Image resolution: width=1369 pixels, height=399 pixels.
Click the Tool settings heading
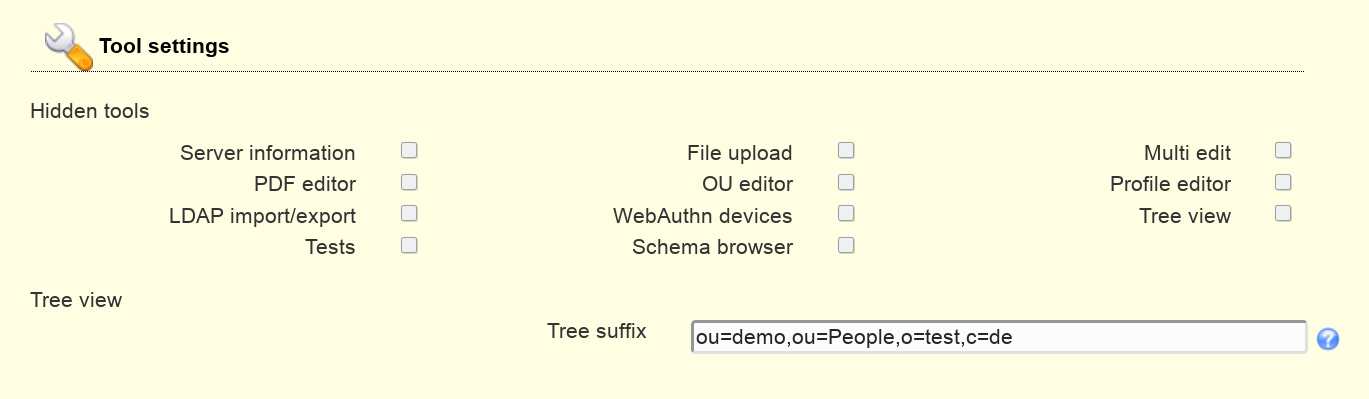tap(164, 46)
